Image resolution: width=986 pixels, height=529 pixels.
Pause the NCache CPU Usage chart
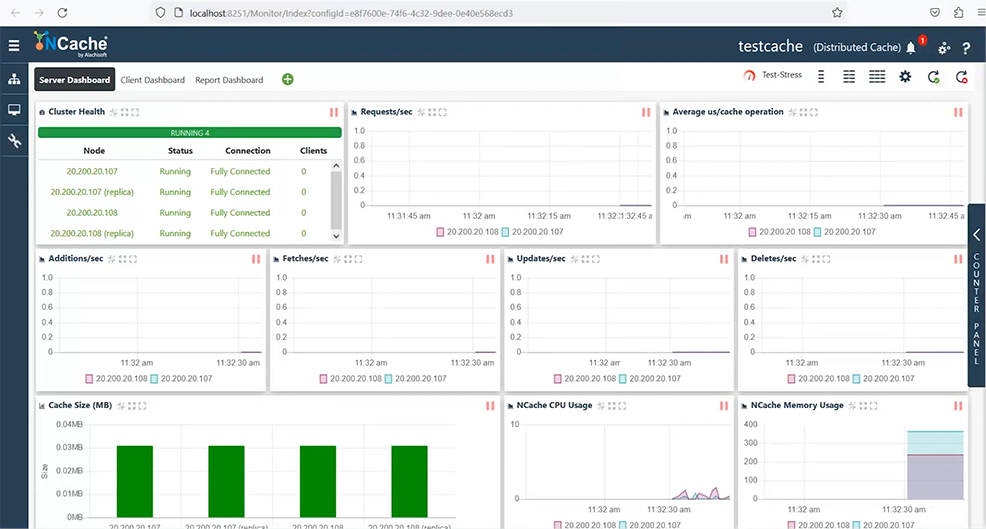tap(724, 406)
